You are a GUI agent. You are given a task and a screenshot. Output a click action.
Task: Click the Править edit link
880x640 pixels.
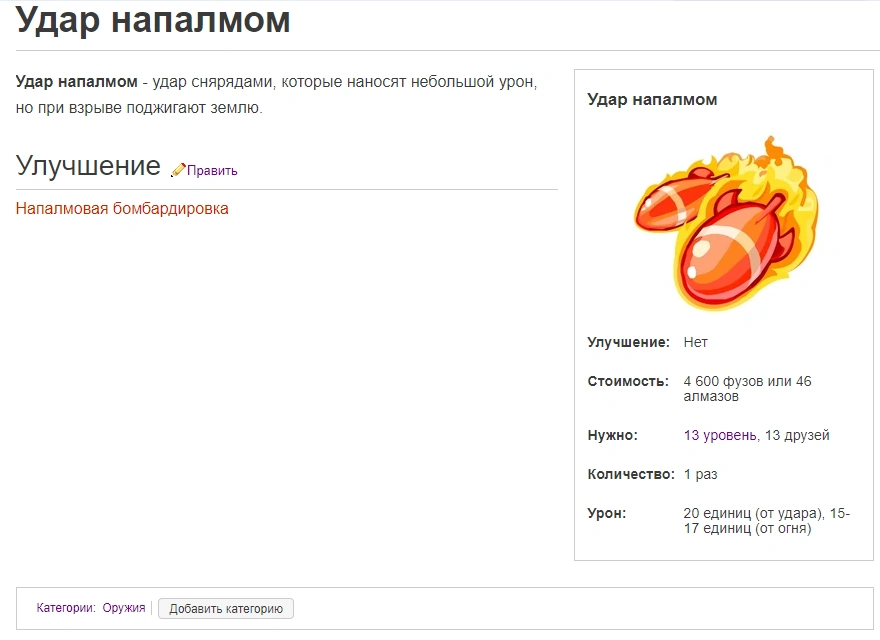(x=212, y=171)
